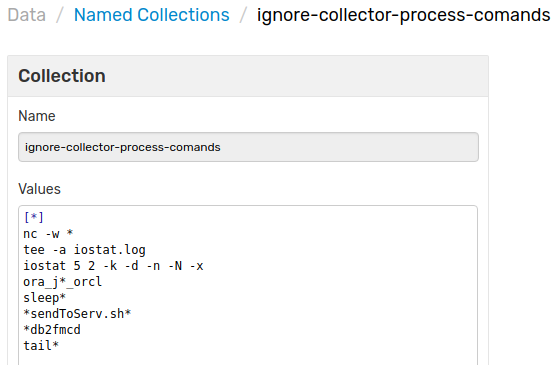Viewport: 556px width, 365px height.
Task: Click the blank line below tail*
Action: click(248, 360)
